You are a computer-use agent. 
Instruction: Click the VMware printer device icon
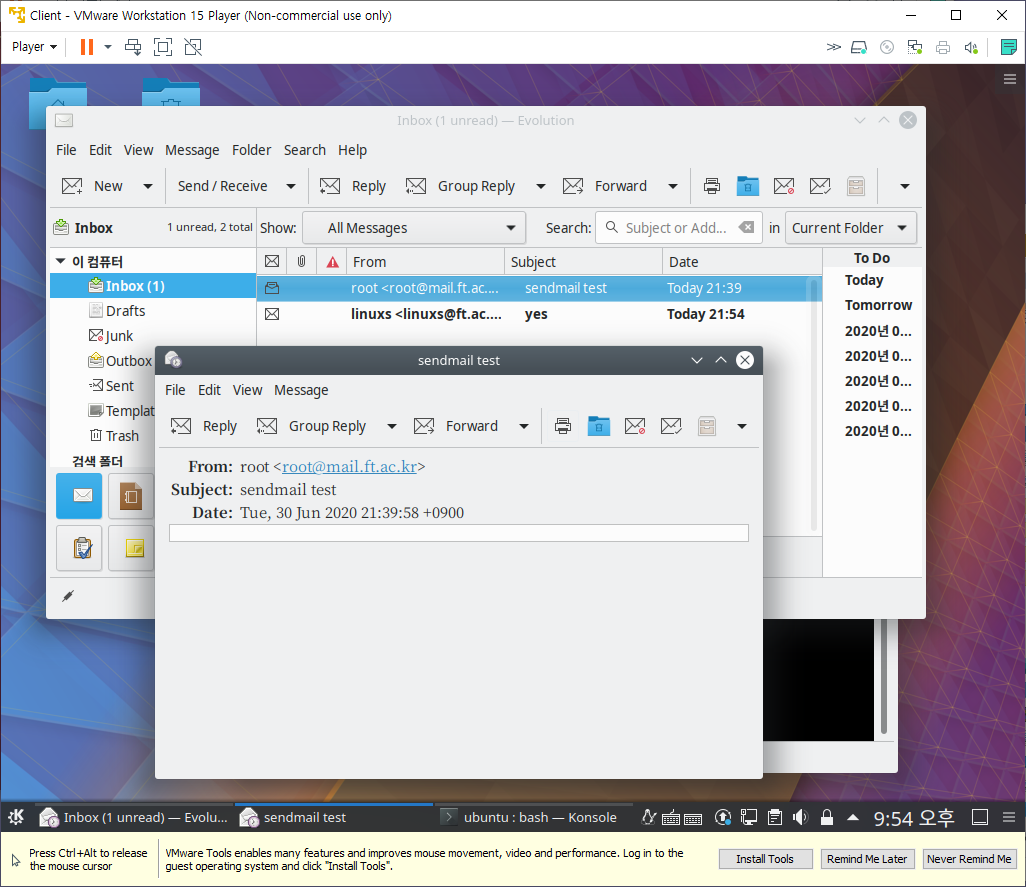[943, 47]
